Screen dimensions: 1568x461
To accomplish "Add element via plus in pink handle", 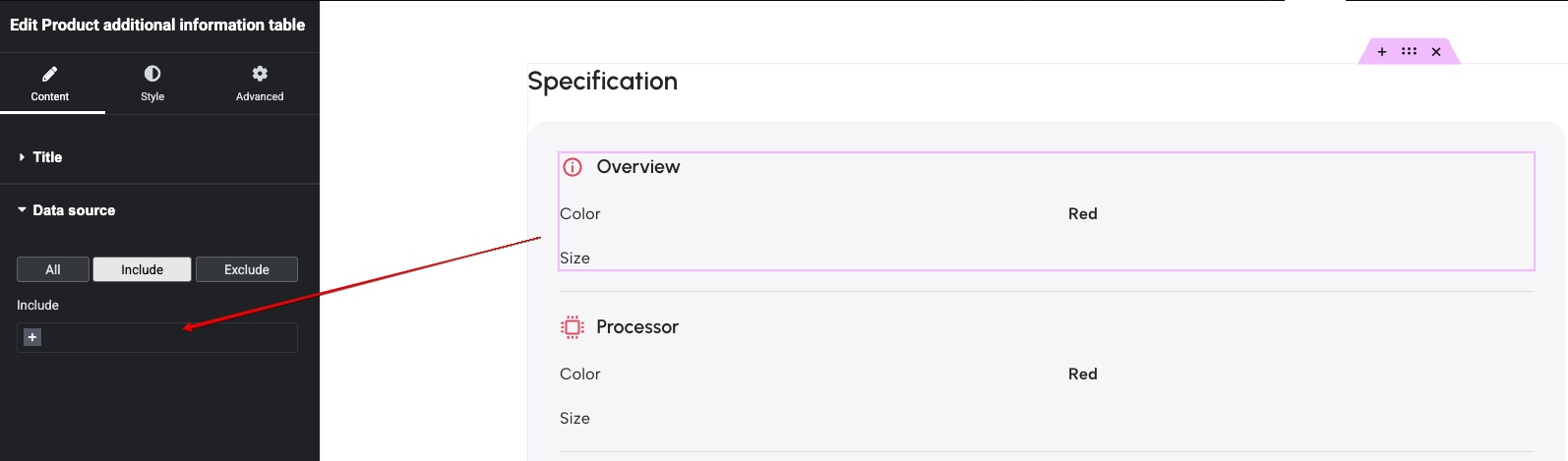I will [x=1382, y=51].
